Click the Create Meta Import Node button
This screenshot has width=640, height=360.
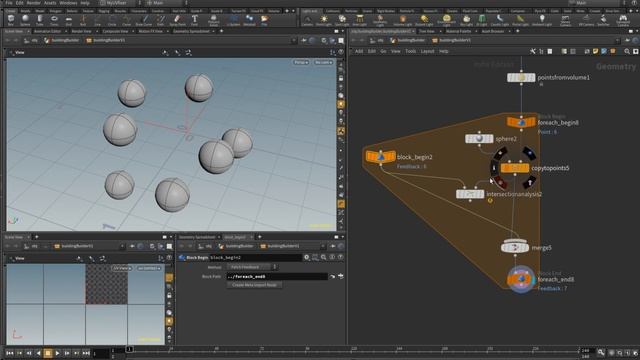click(x=254, y=285)
